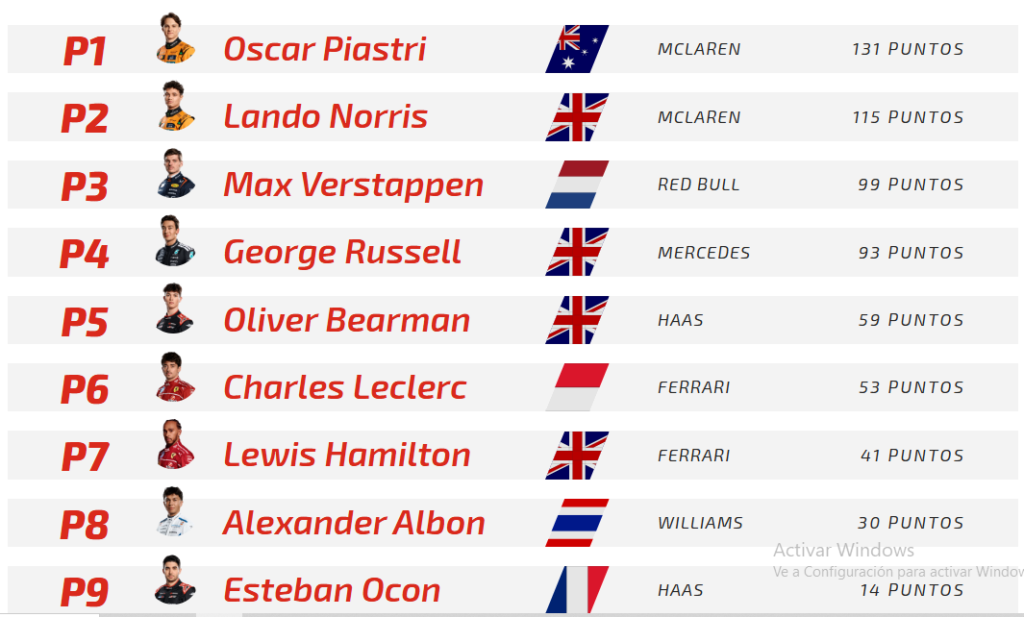This screenshot has width=1024, height=617.
Task: Click the Australian flag next to Oscar Piastri
Action: [577, 49]
